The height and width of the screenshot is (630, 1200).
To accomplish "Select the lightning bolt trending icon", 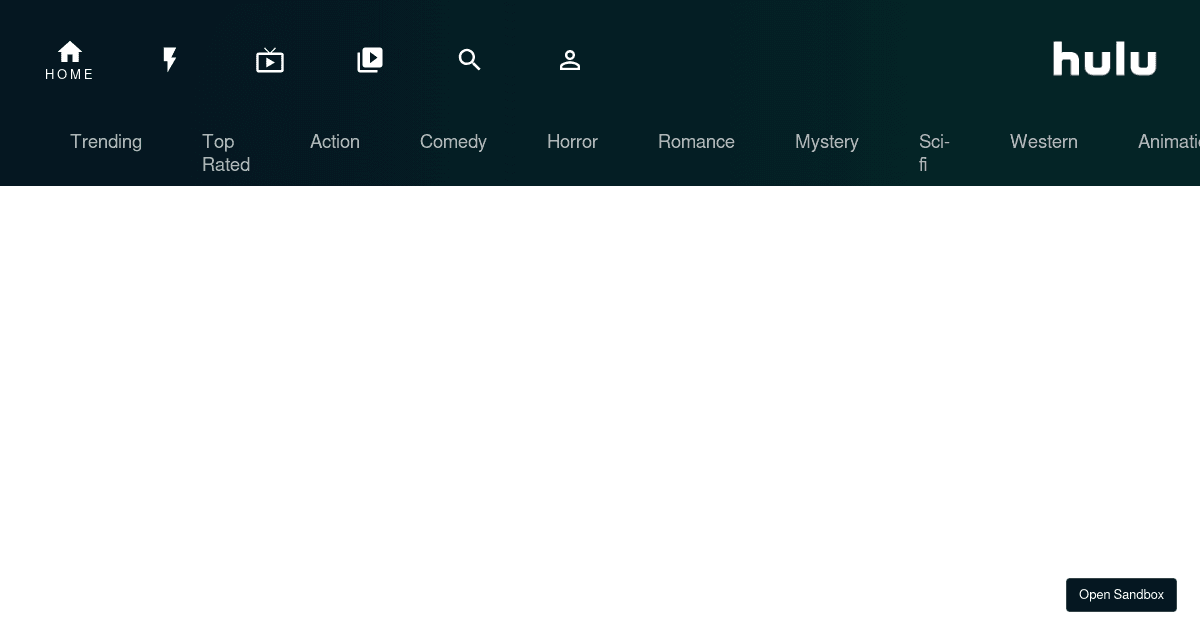I will (170, 60).
